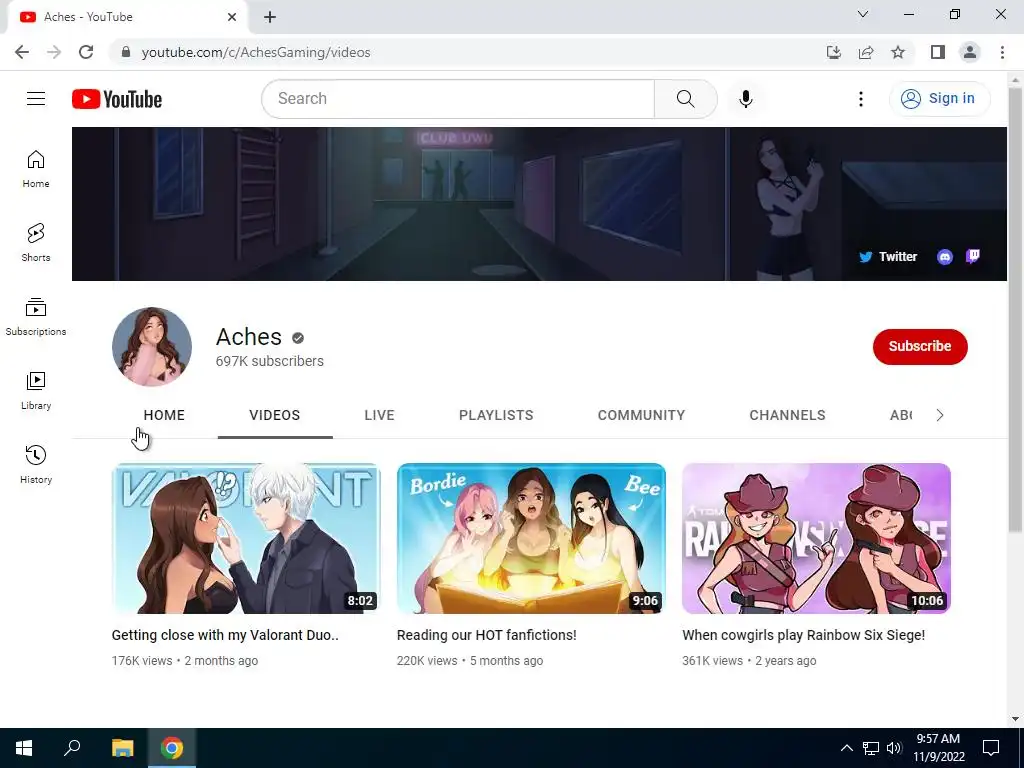Image resolution: width=1024 pixels, height=768 pixels.
Task: Open File Explorer from taskbar
Action: (x=122, y=748)
